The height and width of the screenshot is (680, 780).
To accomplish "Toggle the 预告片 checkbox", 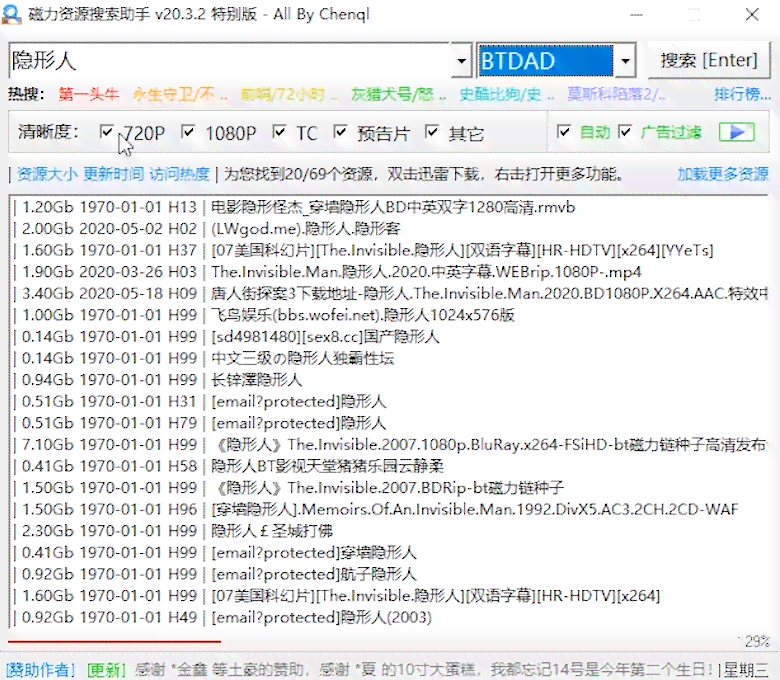I will pyautogui.click(x=340, y=132).
